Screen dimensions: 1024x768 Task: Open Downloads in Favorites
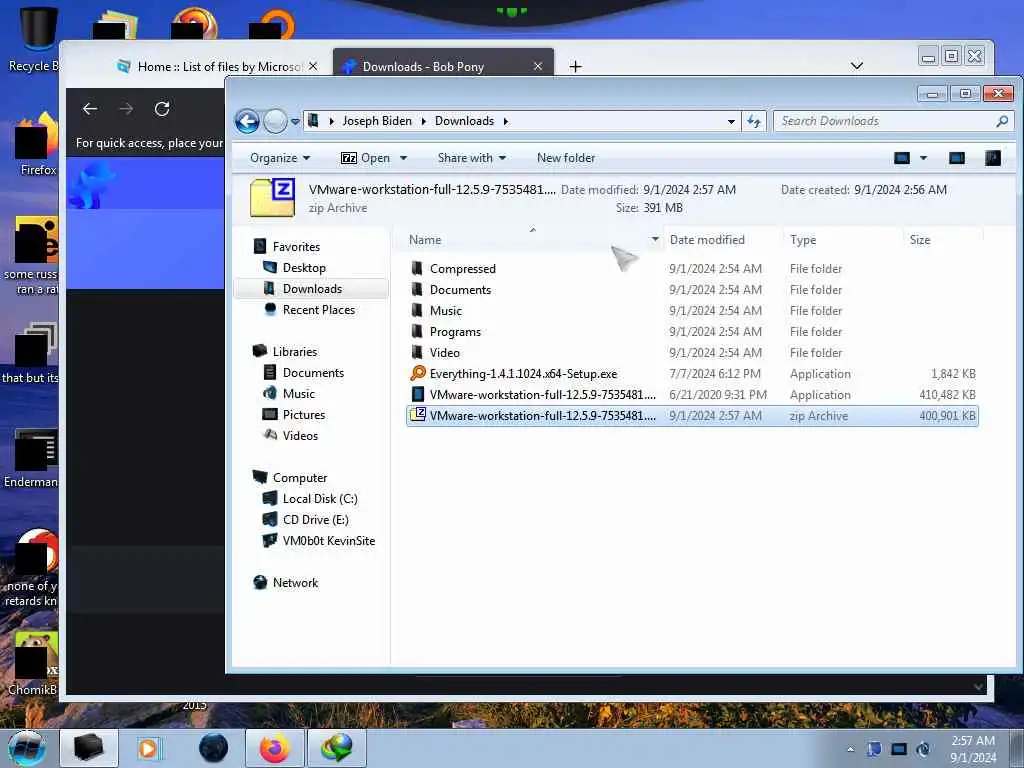312,289
